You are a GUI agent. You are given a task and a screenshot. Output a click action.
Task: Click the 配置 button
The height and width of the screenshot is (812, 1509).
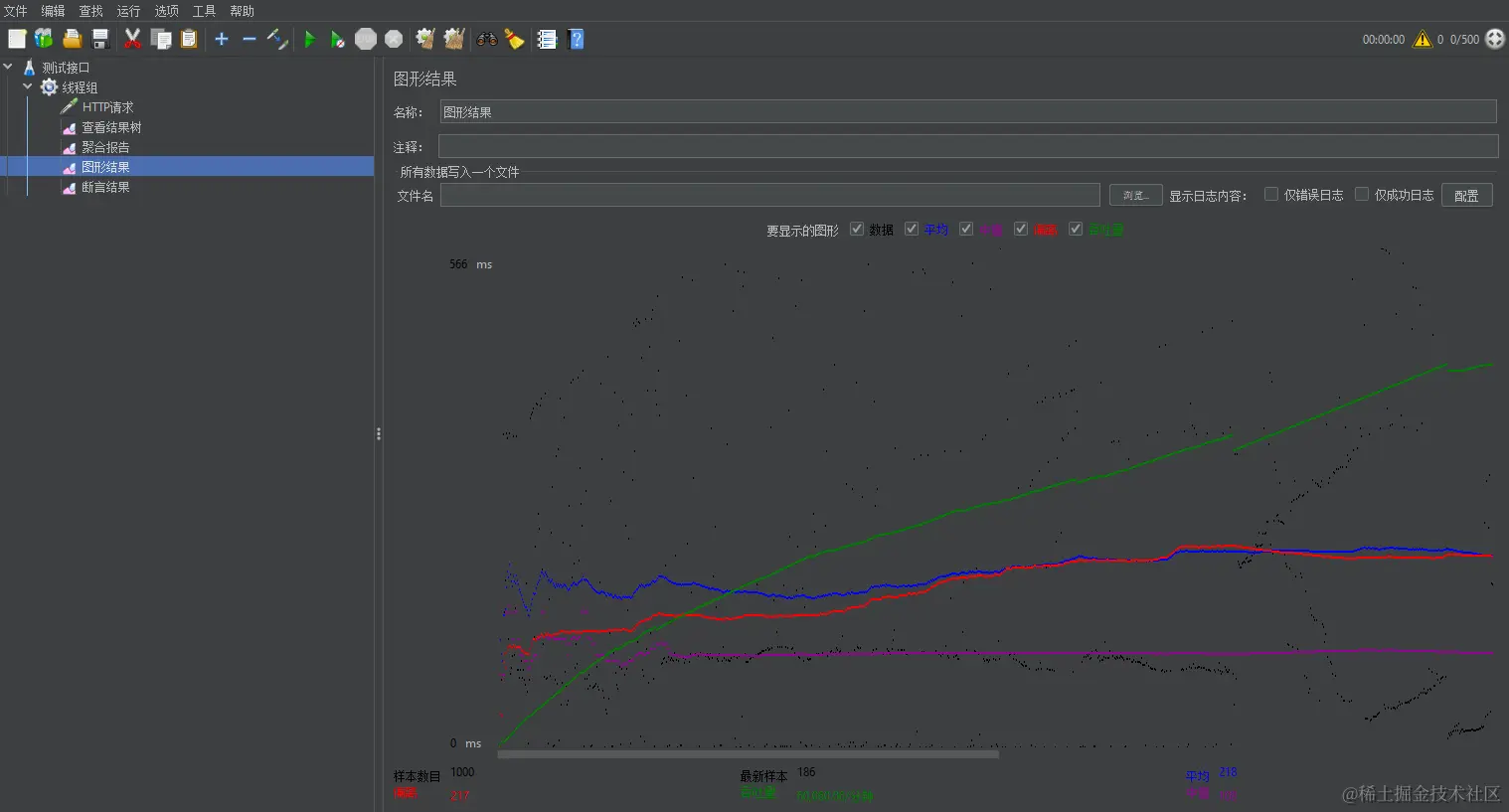pos(1466,196)
